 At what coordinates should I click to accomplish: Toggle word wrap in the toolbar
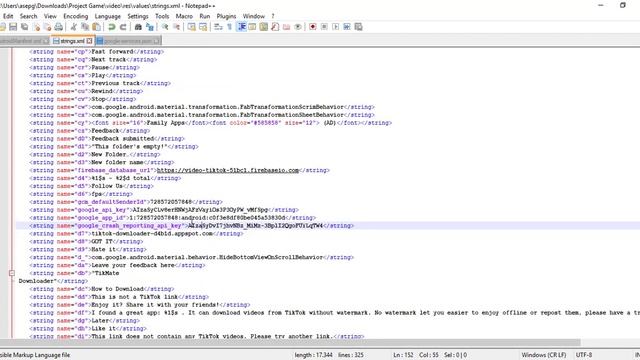[x=218, y=27]
